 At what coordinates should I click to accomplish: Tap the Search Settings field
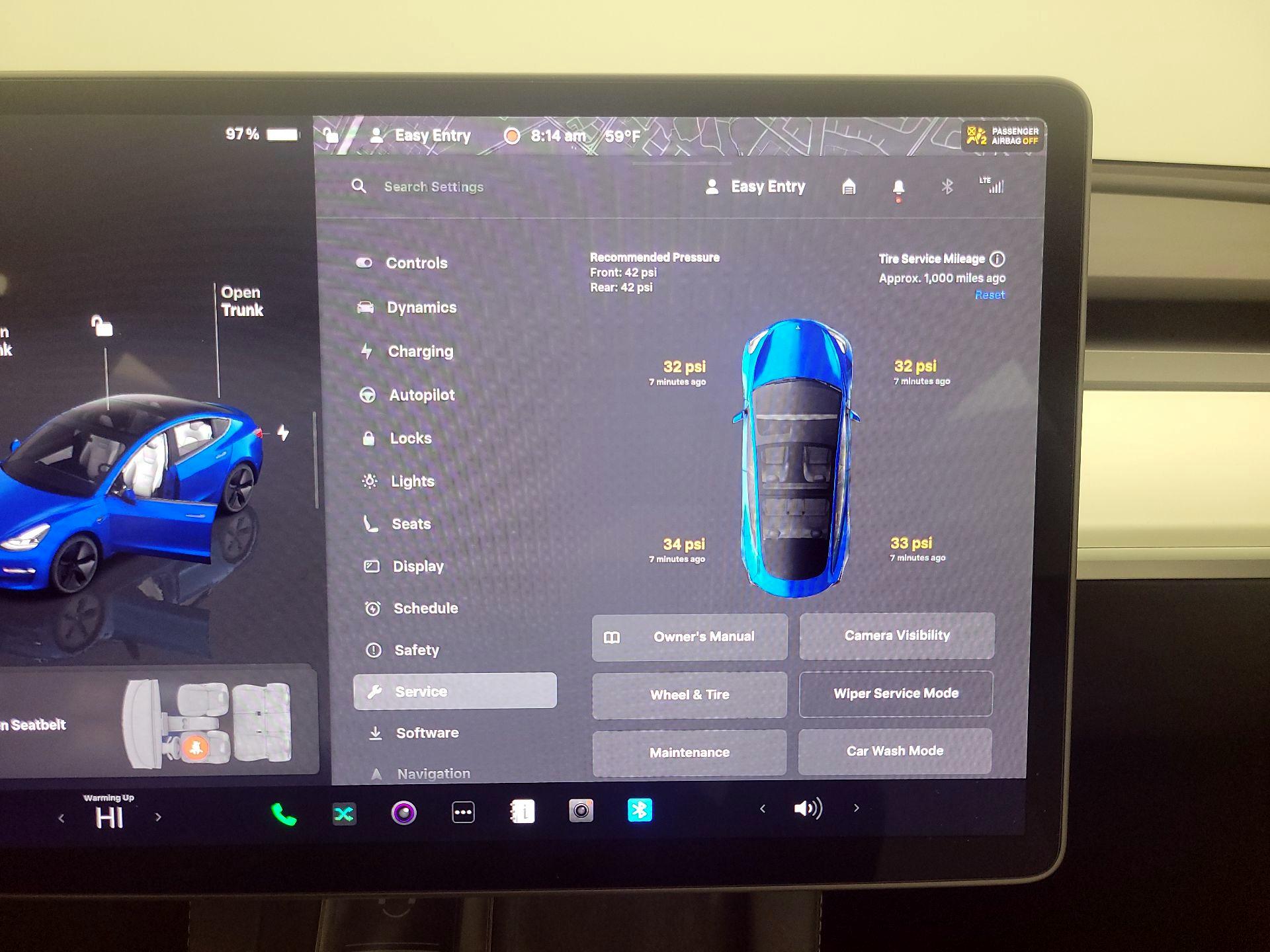point(433,187)
